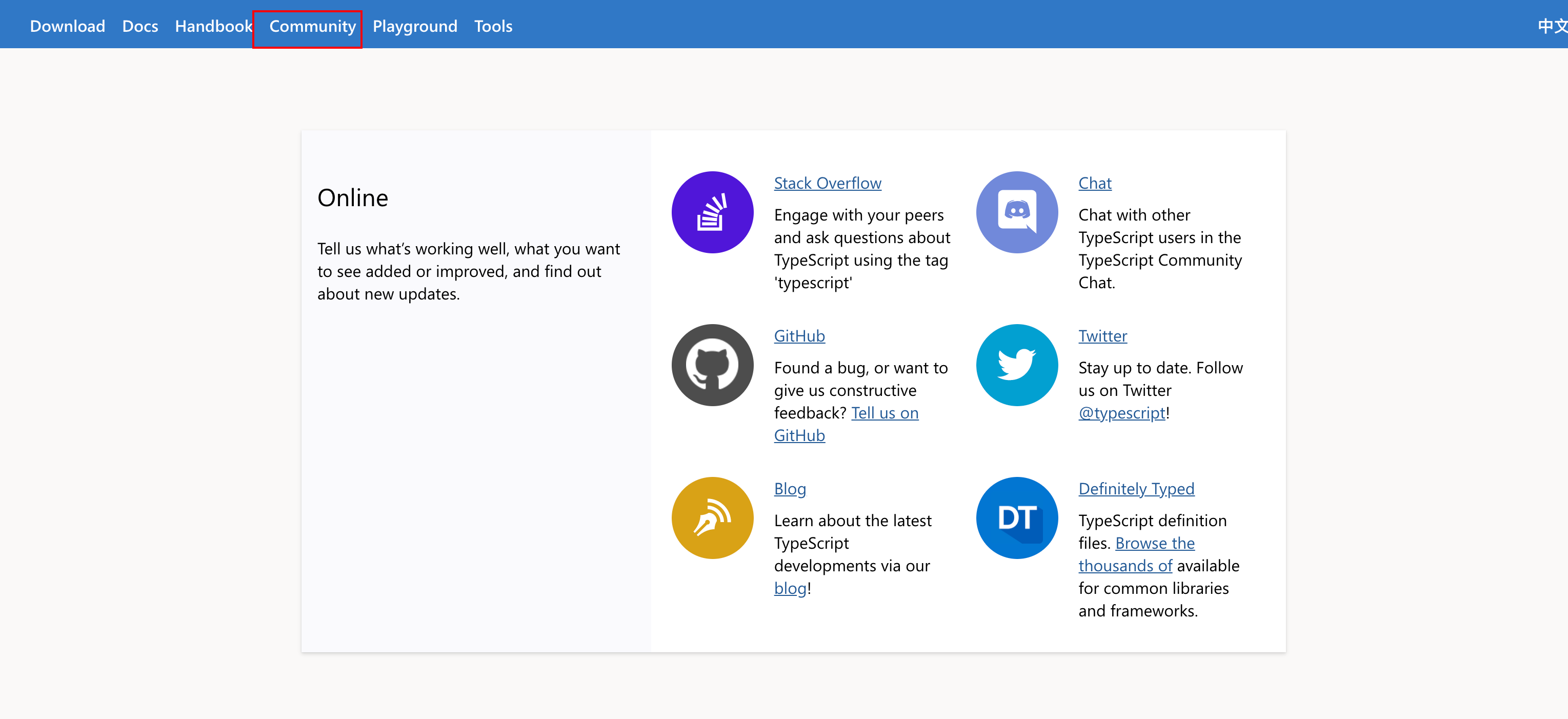This screenshot has width=1568, height=719.
Task: Switch language with the 中文 link
Action: coord(1551,26)
